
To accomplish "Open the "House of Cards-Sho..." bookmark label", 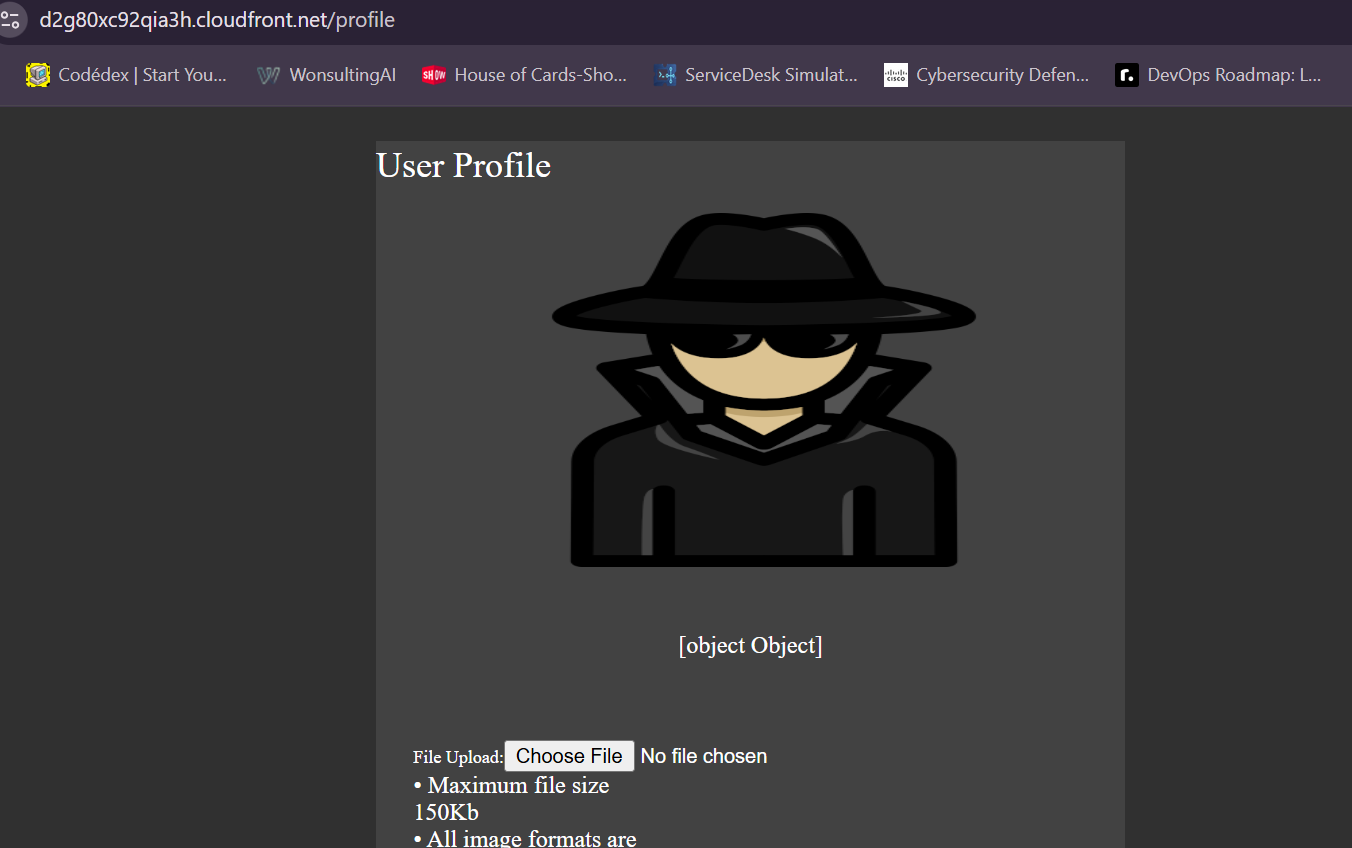I will (x=541, y=75).
